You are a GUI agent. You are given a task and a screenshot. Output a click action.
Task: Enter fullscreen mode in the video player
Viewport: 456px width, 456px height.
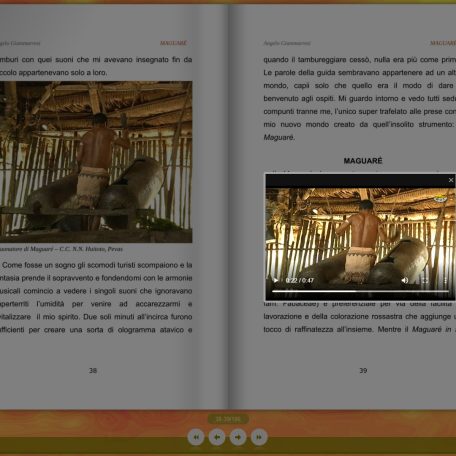click(425, 280)
